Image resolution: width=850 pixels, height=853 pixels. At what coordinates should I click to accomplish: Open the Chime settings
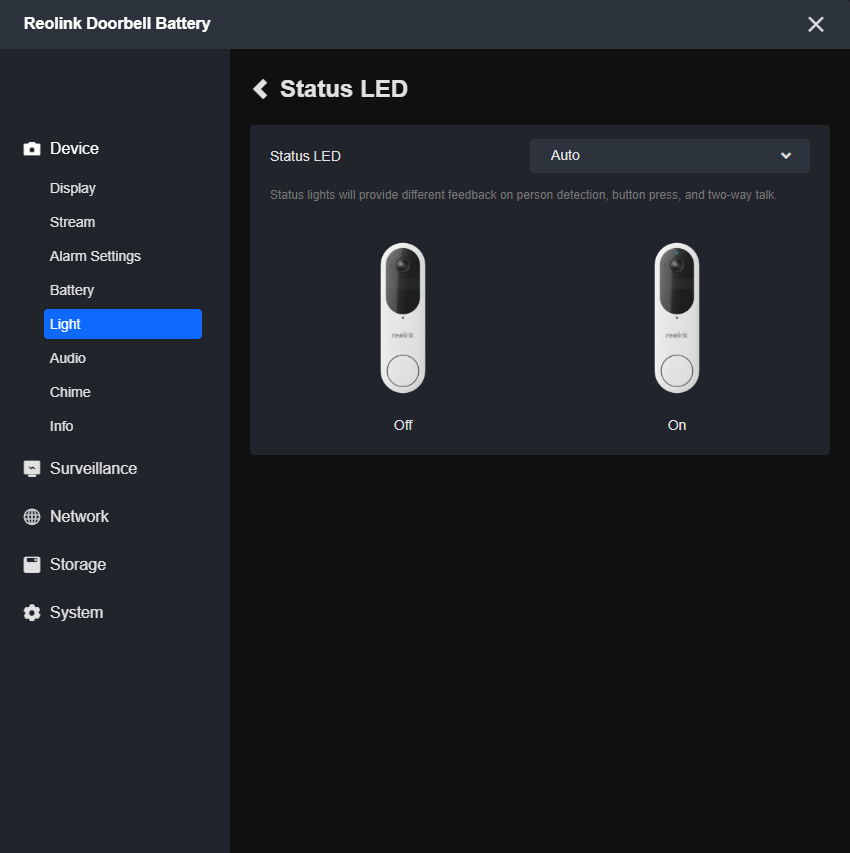[x=70, y=392]
